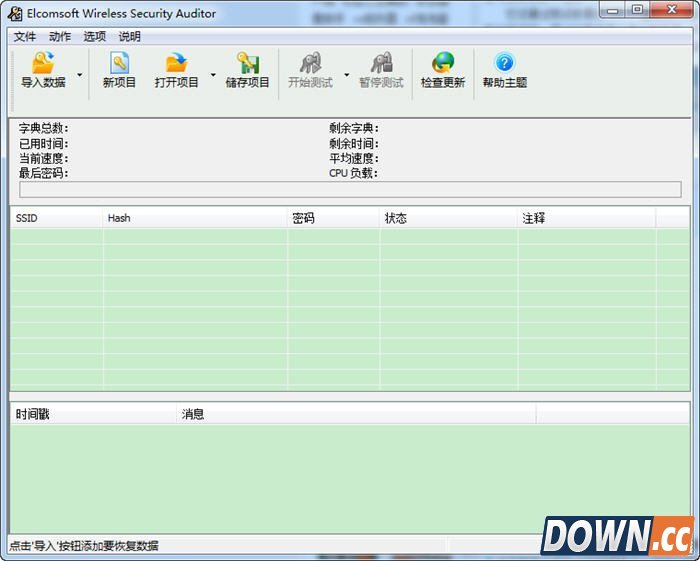The height and width of the screenshot is (561, 700).
Task: Click the progress bar under 最后密码
Action: pos(350,189)
